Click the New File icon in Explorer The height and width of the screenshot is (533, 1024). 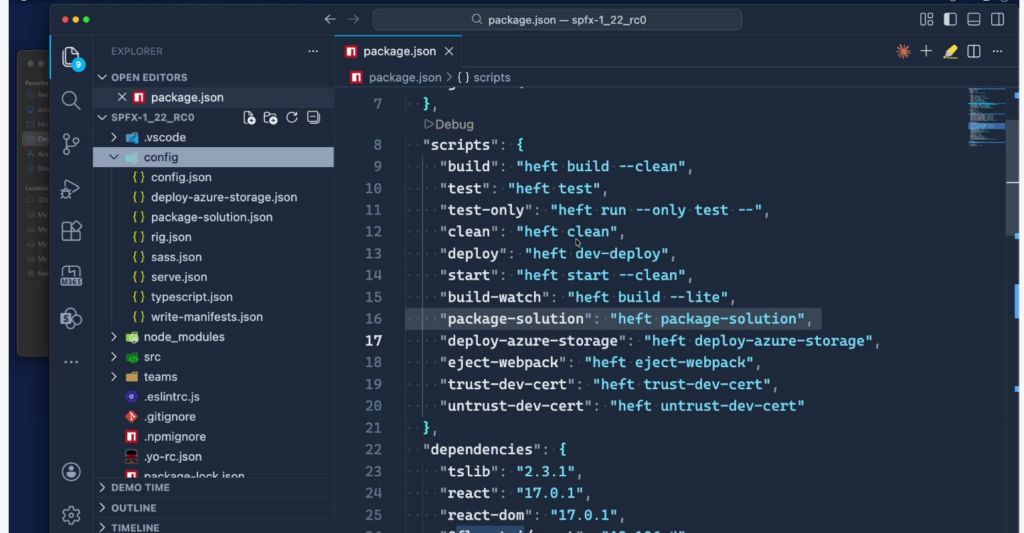pos(250,118)
